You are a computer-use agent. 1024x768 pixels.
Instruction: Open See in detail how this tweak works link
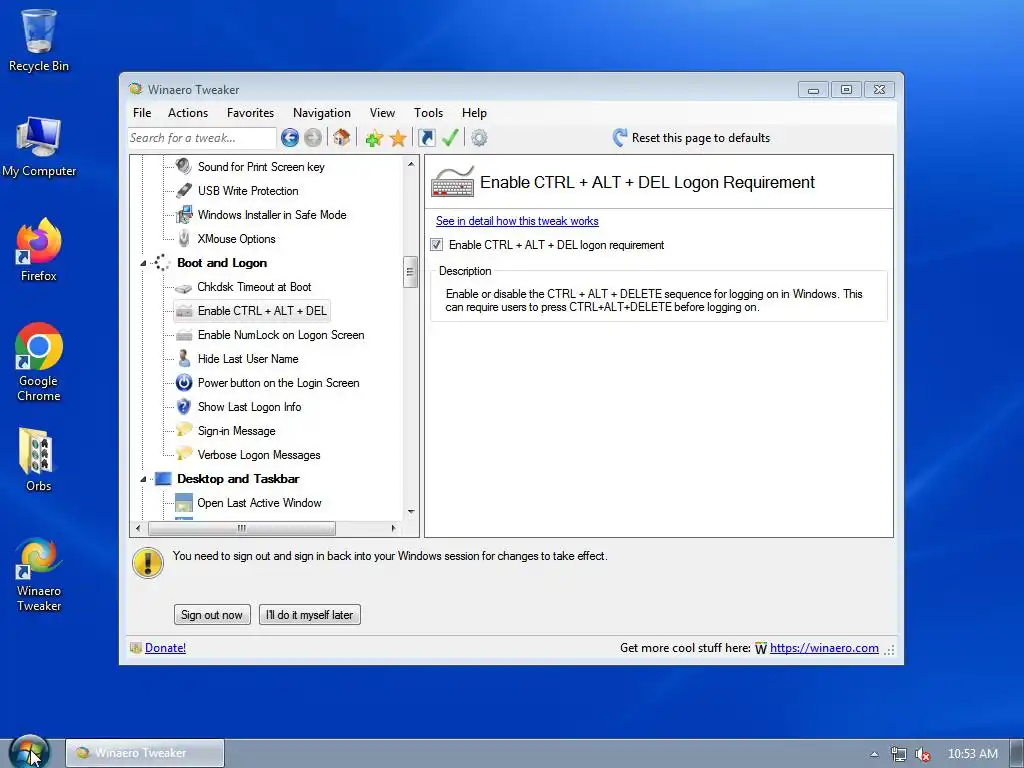pyautogui.click(x=517, y=221)
